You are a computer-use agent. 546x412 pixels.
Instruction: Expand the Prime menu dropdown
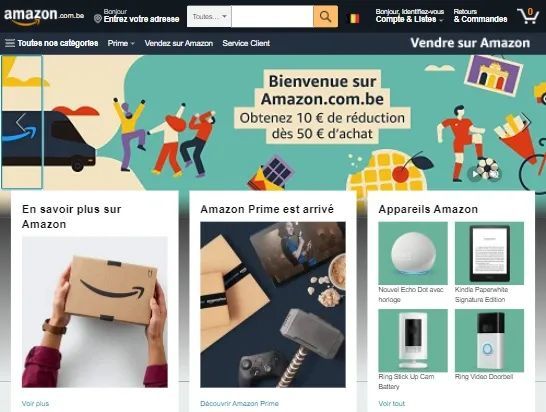coord(121,43)
